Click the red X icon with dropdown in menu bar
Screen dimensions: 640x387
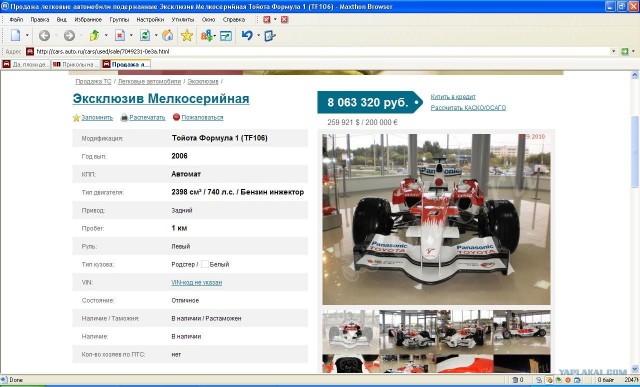(x=267, y=19)
